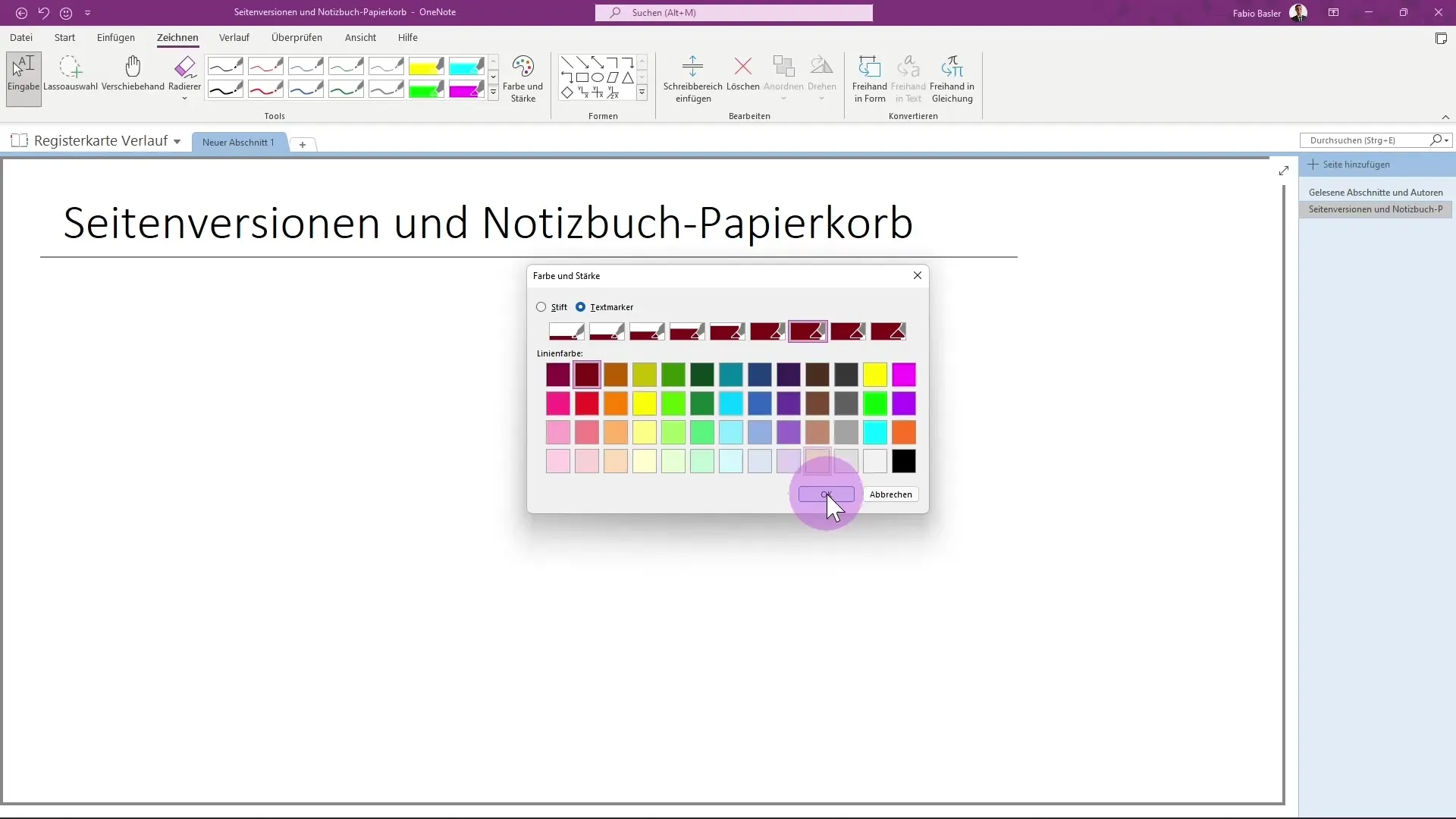Choose the fifth highlighter thickness option
Screen dimensions: 1456x819
pos(727,331)
